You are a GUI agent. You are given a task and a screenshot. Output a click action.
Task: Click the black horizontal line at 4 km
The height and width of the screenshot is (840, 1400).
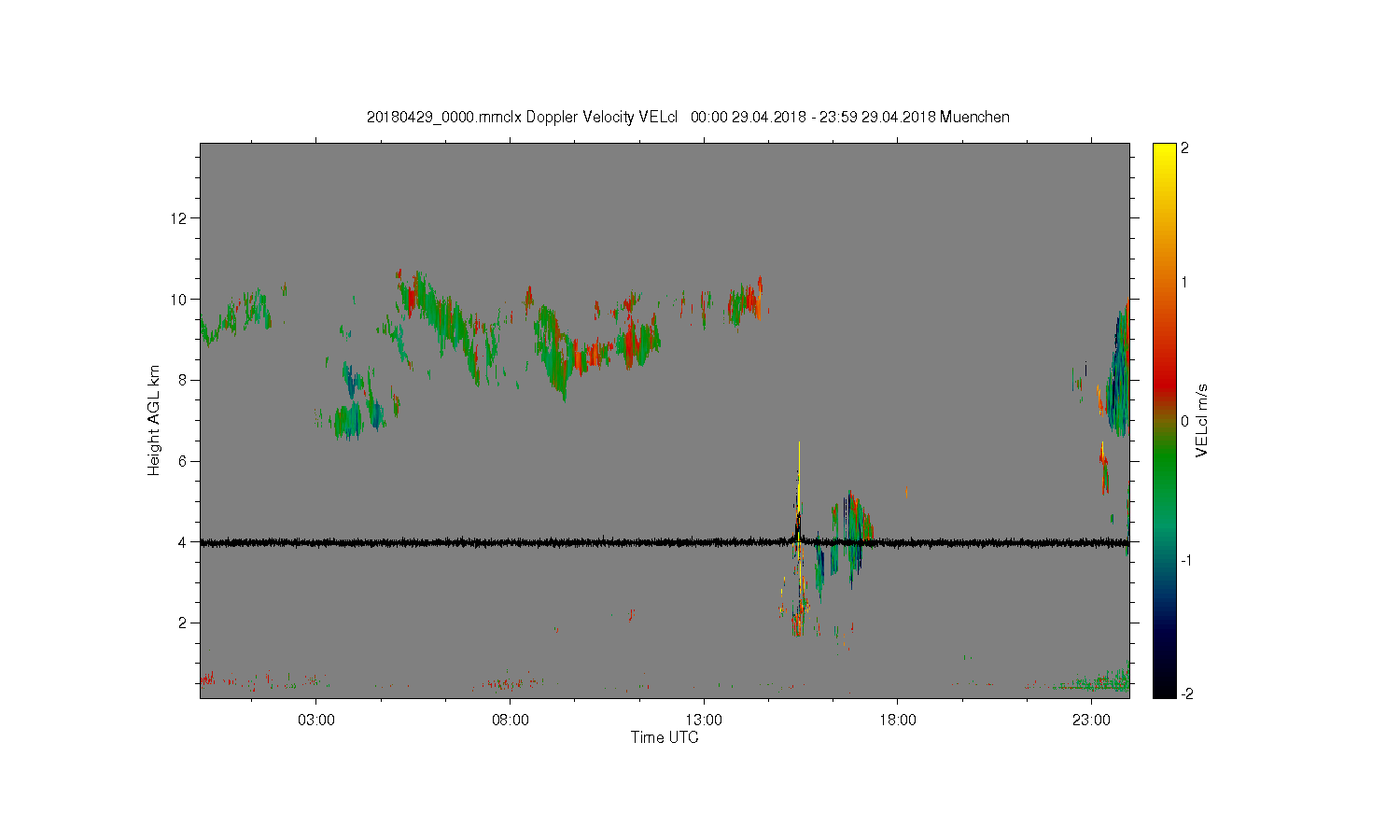click(x=665, y=542)
